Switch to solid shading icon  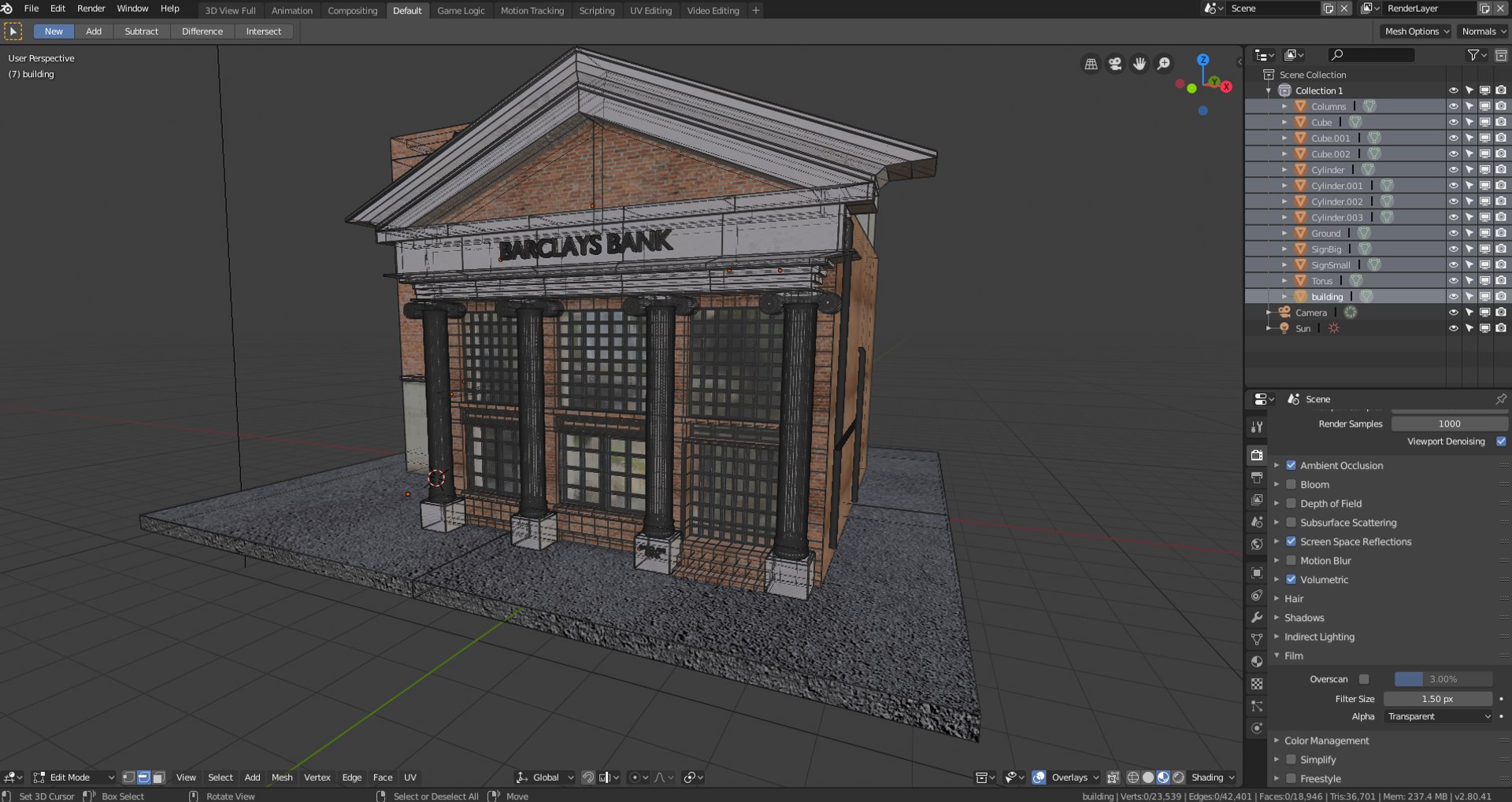tap(1148, 778)
